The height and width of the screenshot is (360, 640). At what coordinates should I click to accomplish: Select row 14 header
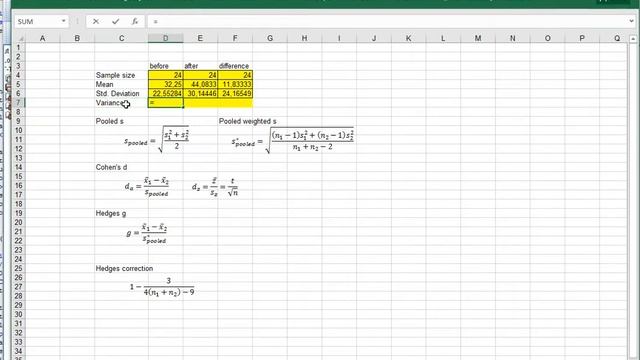[18, 167]
